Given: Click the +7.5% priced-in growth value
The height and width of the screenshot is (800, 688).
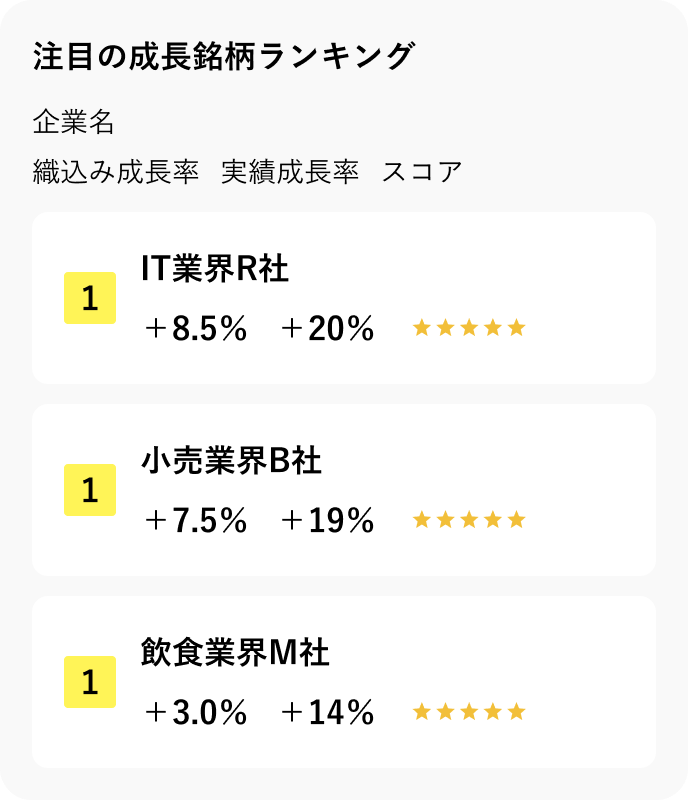Looking at the screenshot, I should 195,520.
